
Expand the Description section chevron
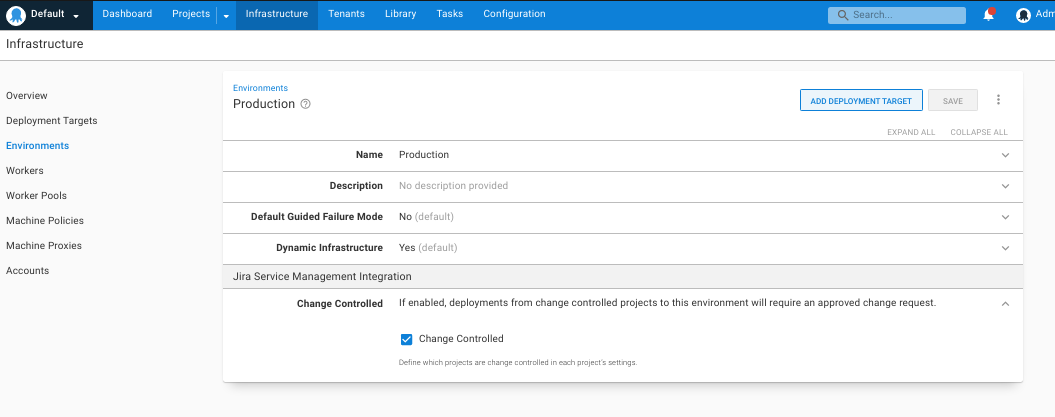(1005, 186)
